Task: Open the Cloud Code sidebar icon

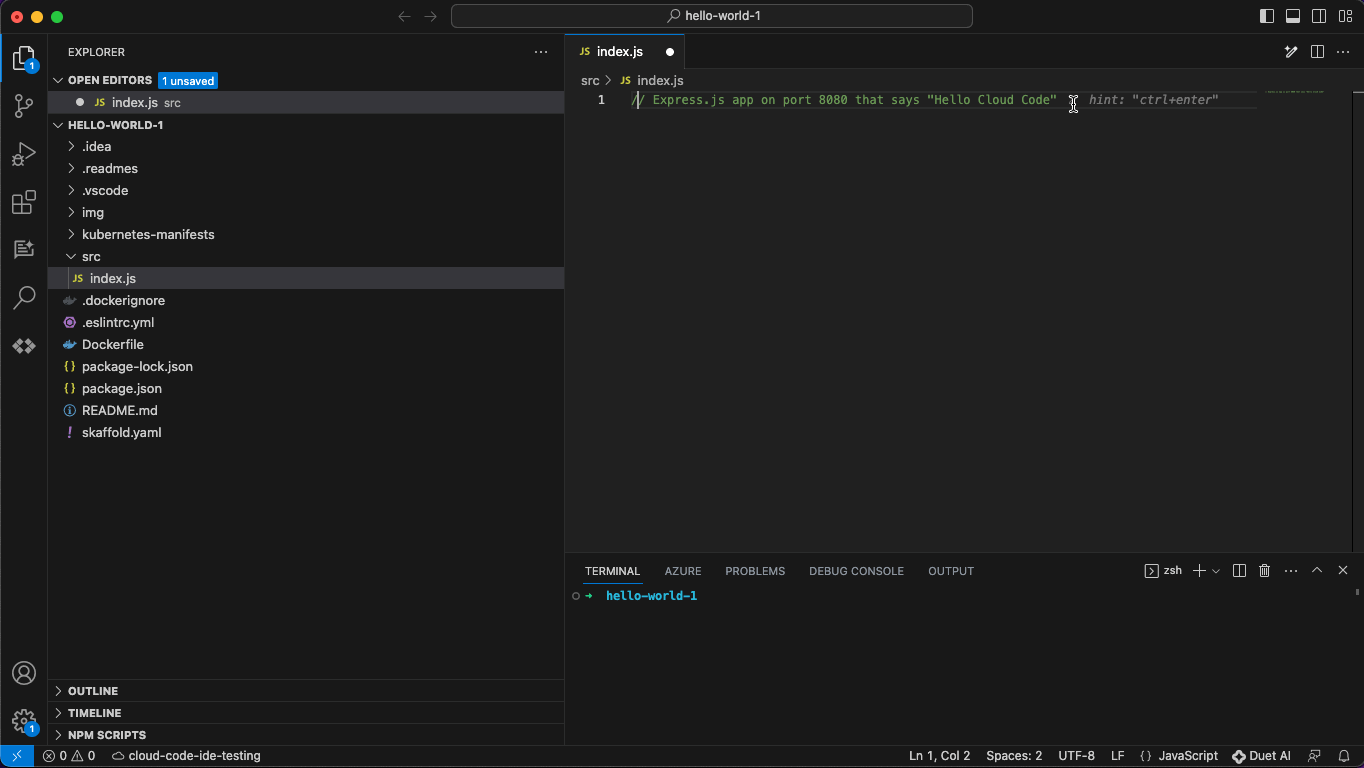Action: 24,346
